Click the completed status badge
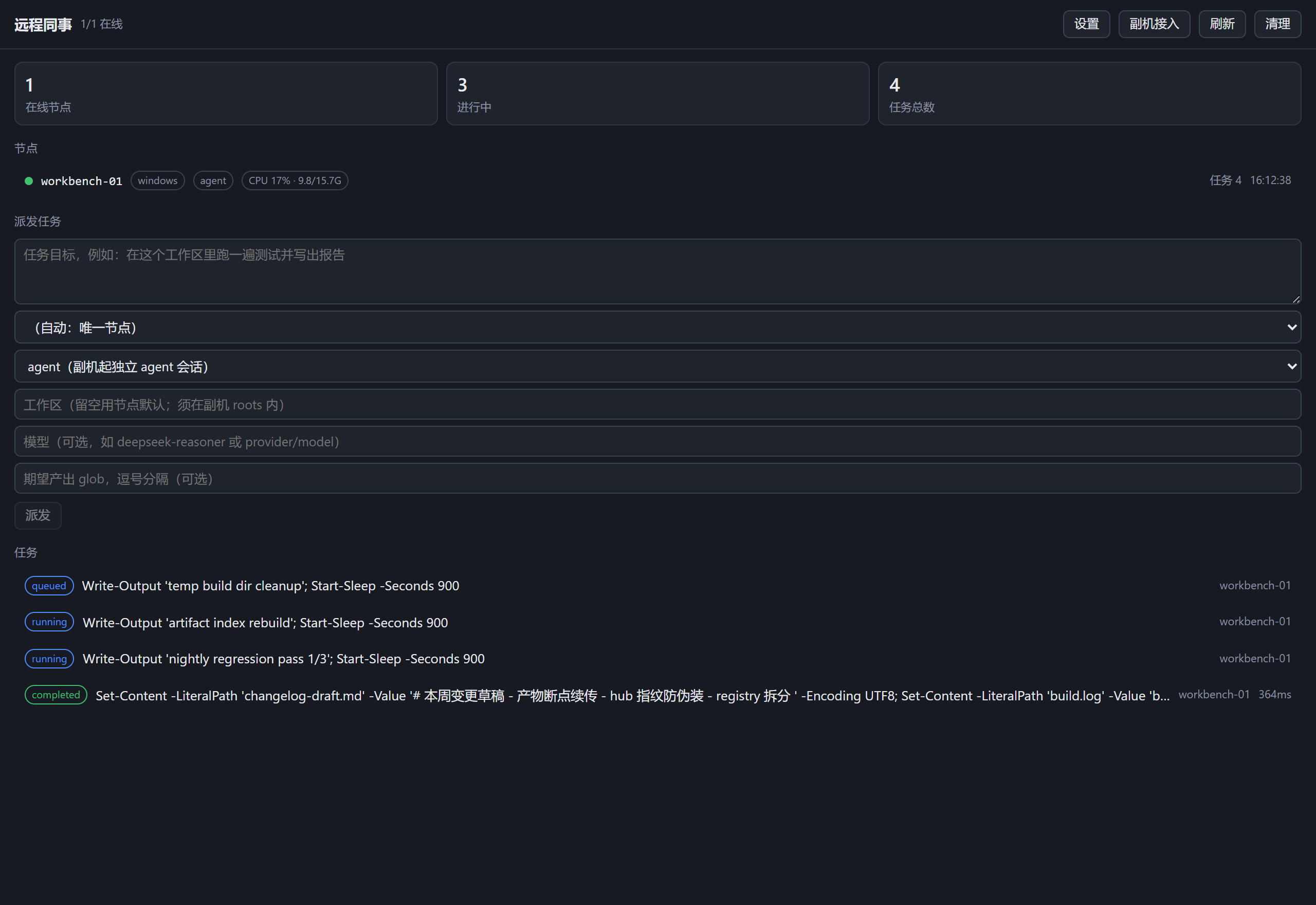Image resolution: width=1316 pixels, height=905 pixels. [x=56, y=695]
